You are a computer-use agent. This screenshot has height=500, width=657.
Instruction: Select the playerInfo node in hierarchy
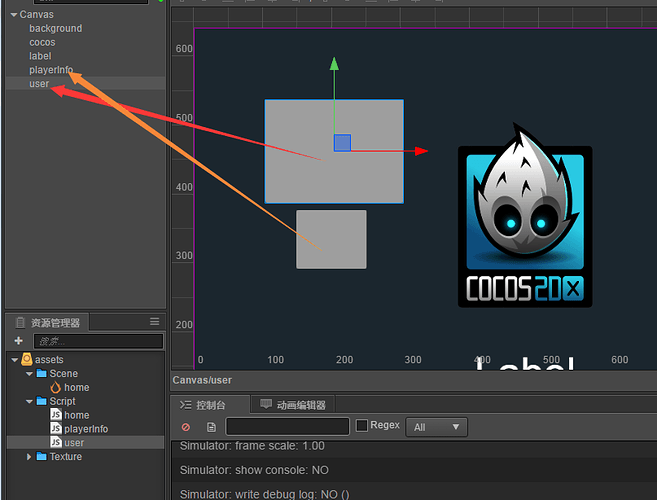[x=51, y=70]
